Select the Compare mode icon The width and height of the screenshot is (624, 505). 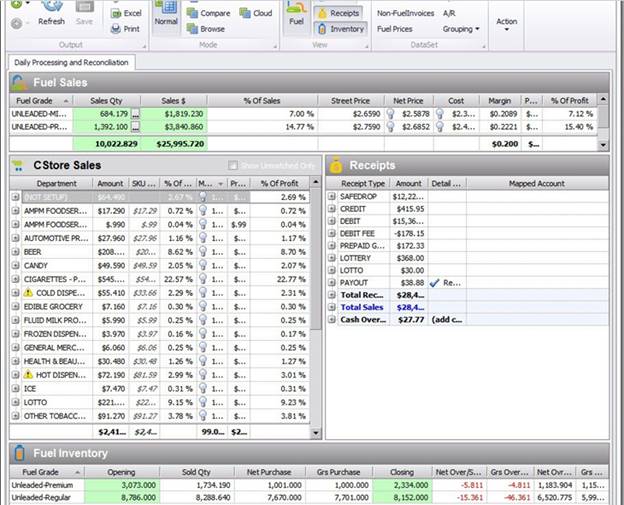(207, 13)
